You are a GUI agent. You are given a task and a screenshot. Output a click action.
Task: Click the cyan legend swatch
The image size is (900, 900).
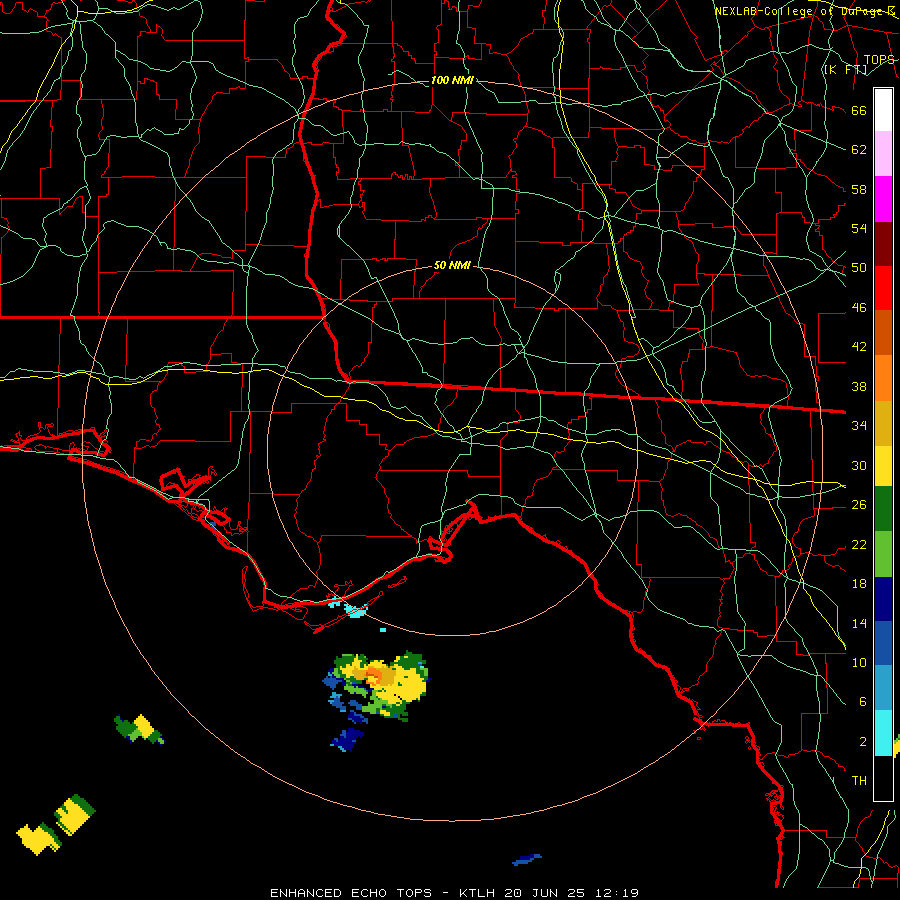(x=883, y=733)
